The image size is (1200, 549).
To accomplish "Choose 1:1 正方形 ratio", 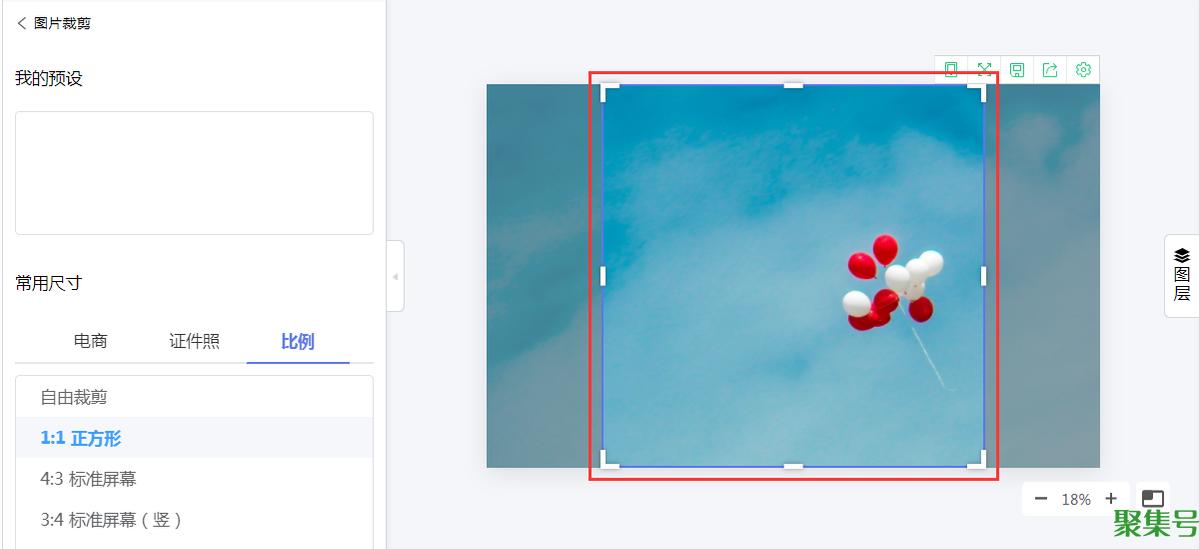I will [194, 438].
